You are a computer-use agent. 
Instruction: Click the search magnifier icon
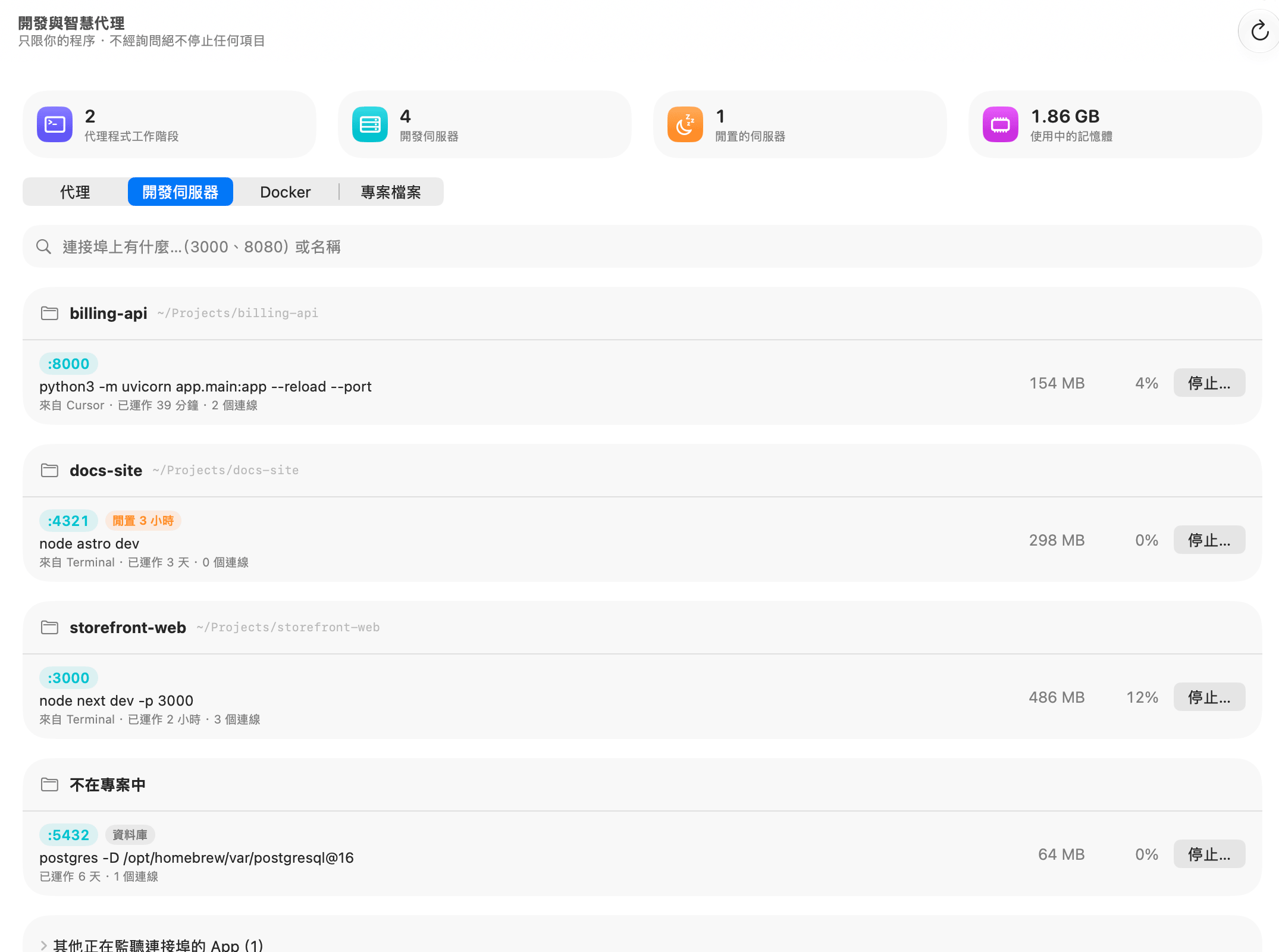coord(43,246)
